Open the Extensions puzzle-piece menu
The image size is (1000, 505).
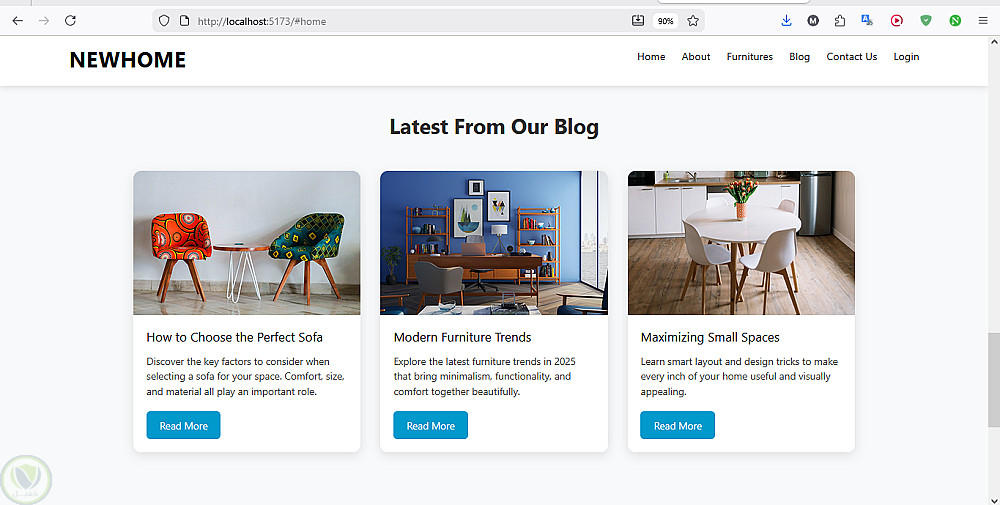coord(840,20)
